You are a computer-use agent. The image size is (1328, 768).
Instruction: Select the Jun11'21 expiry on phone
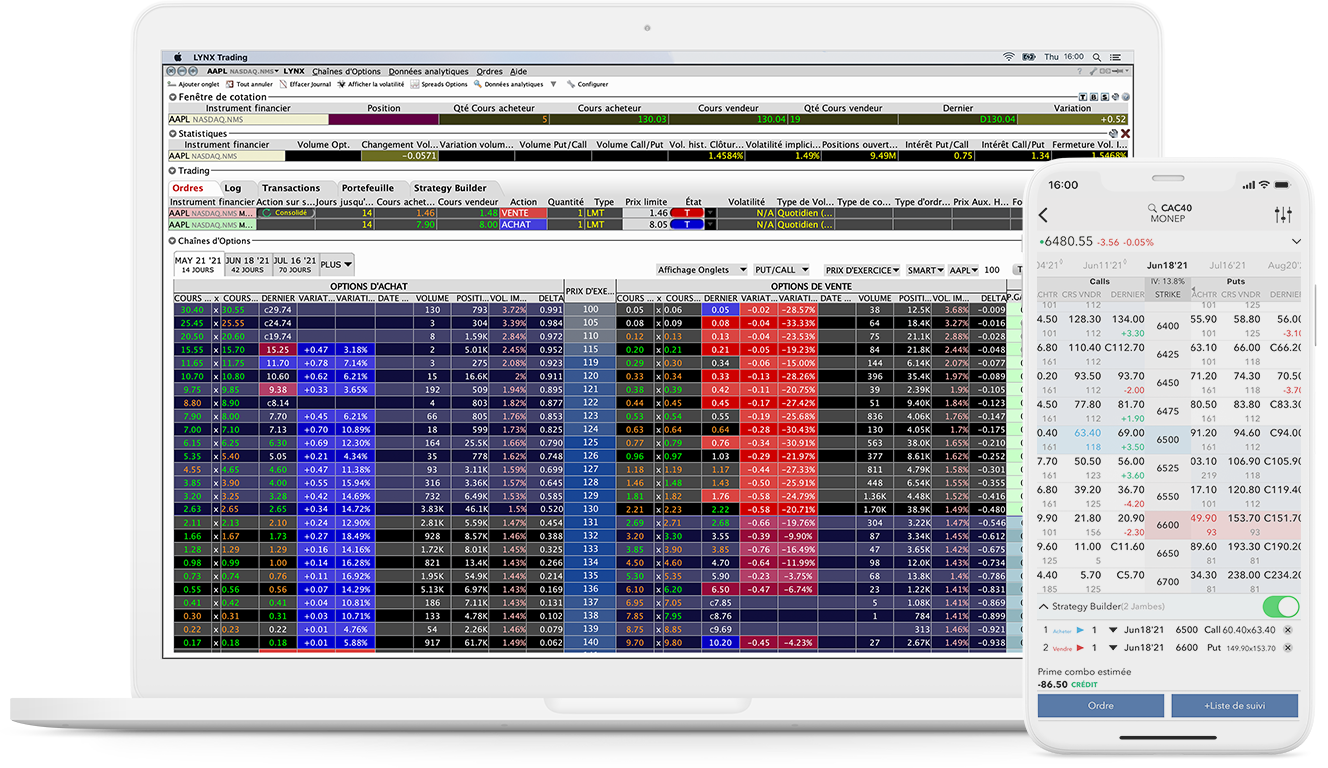click(x=1103, y=266)
